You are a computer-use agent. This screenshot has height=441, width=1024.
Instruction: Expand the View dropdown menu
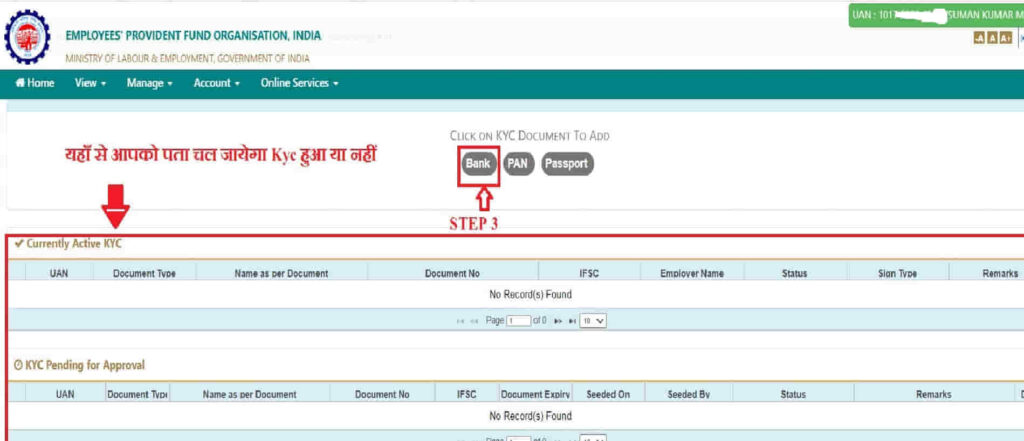90,83
